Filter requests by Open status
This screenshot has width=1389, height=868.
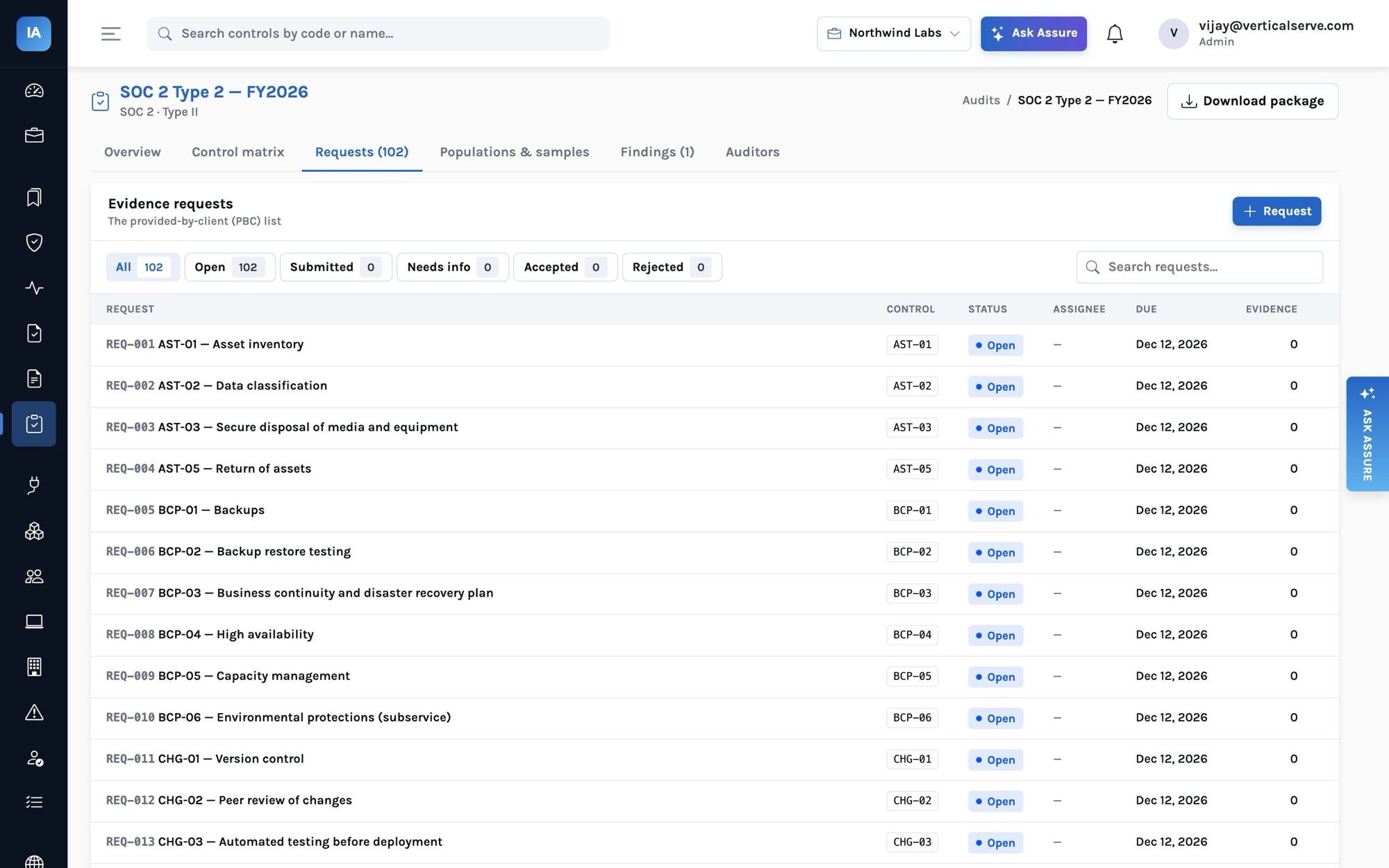tap(229, 267)
